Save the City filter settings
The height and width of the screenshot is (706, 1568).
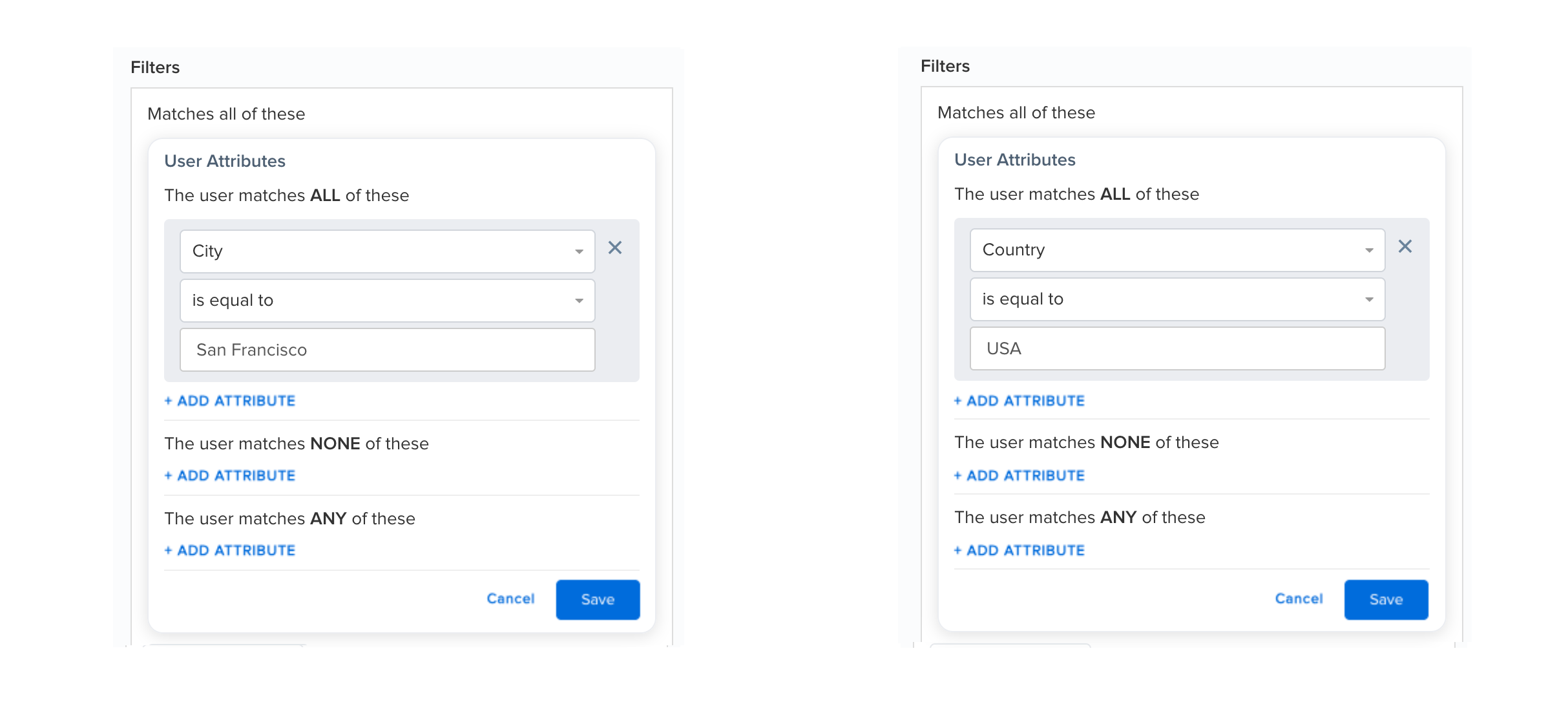pyautogui.click(x=598, y=600)
